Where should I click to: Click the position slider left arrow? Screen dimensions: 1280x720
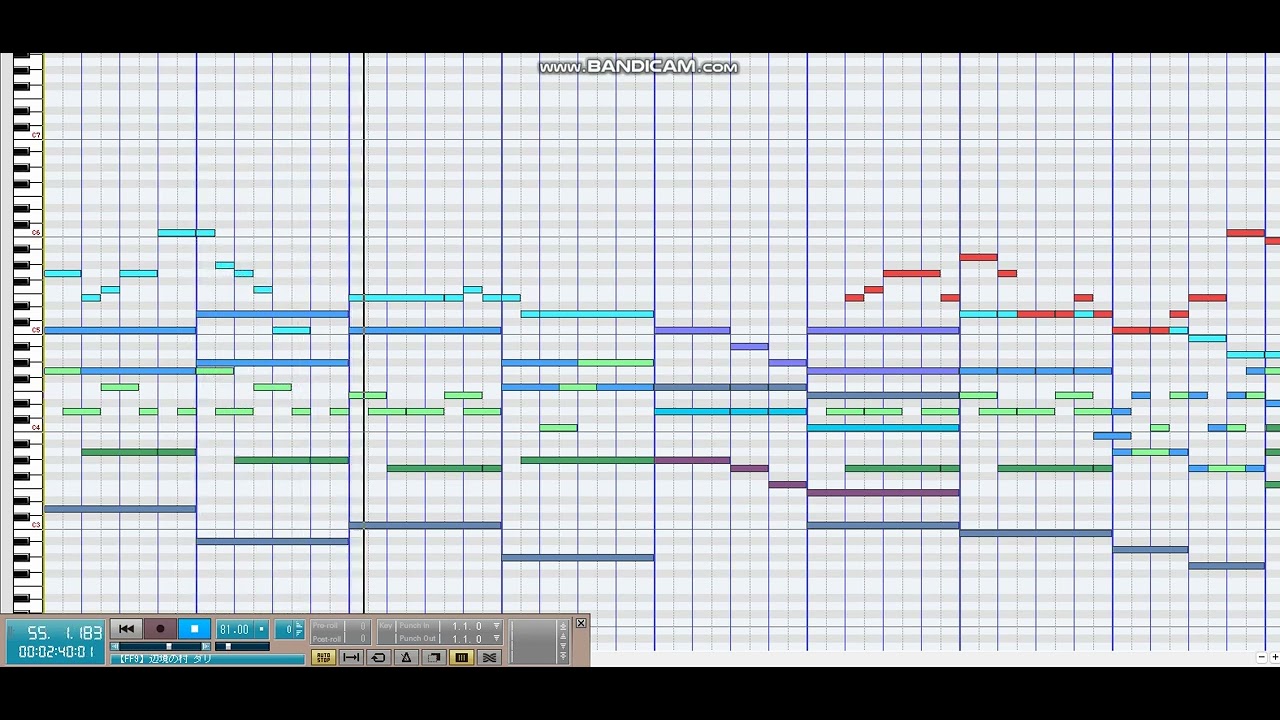115,646
